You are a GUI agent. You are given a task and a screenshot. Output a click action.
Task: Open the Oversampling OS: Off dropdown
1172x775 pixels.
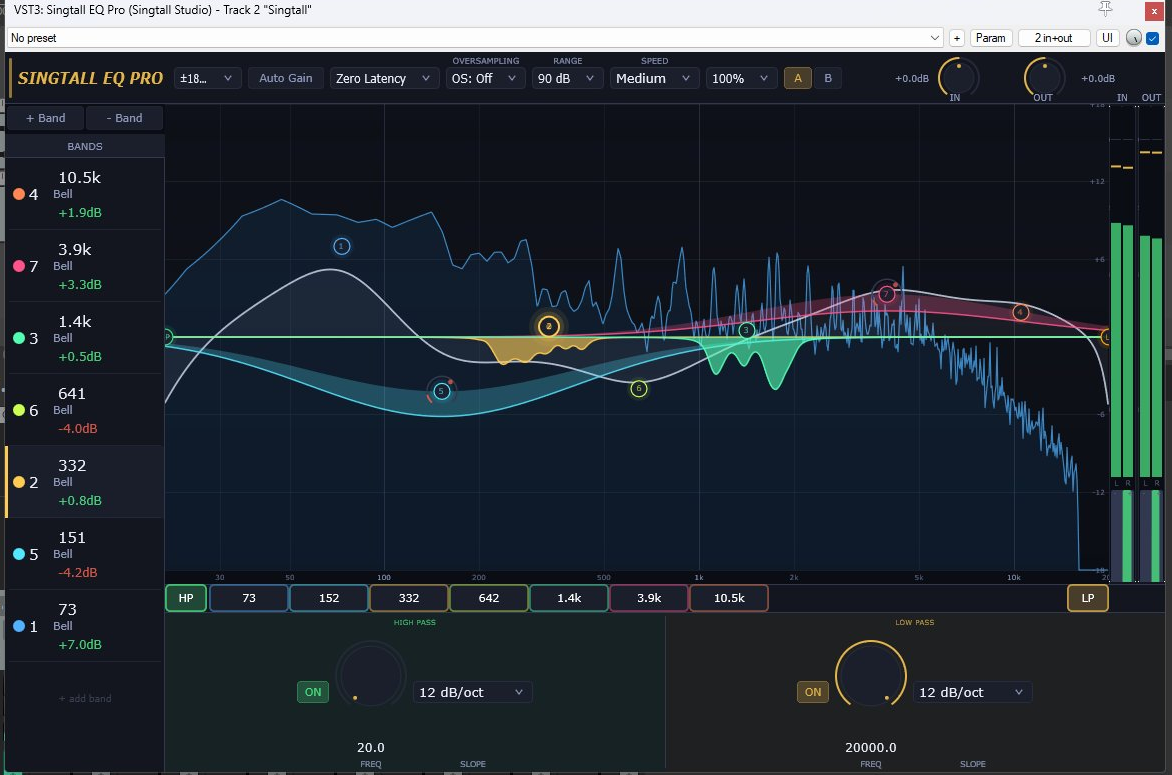click(484, 78)
